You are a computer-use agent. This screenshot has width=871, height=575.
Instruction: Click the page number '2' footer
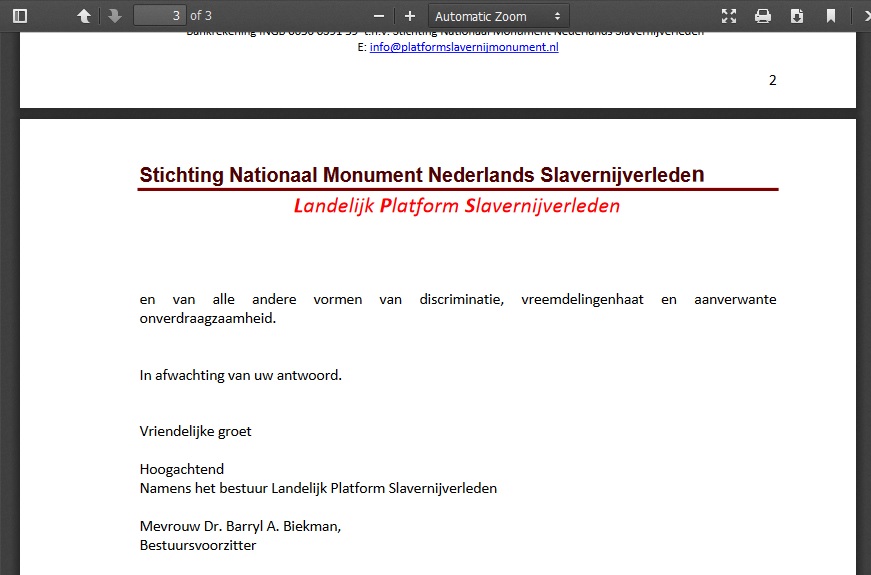coord(772,81)
